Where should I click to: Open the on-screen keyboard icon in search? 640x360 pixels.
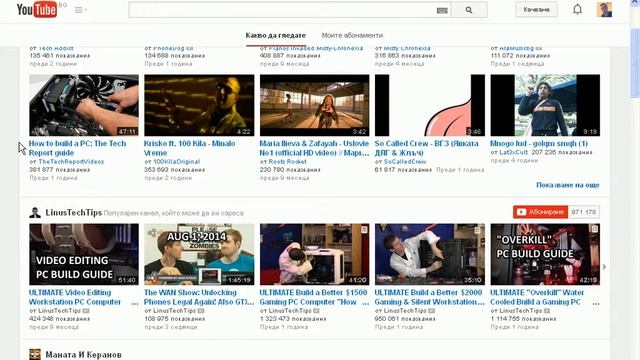coord(442,11)
